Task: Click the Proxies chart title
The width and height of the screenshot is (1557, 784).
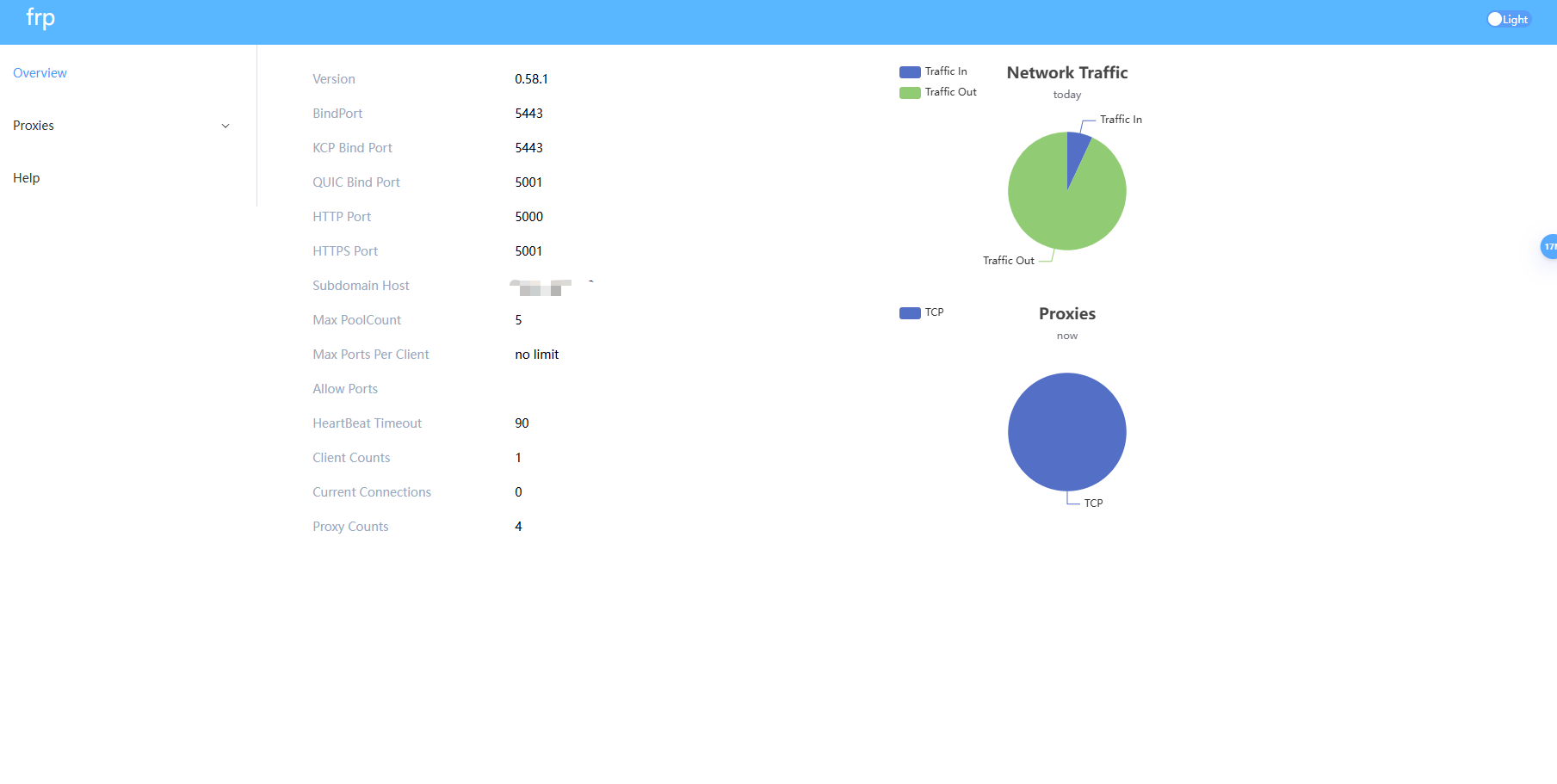Action: pyautogui.click(x=1066, y=314)
